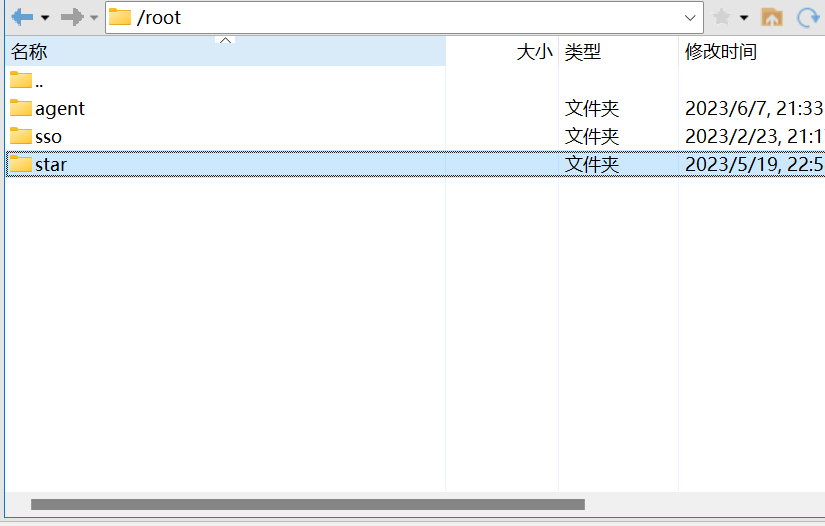Open the back history dropdown arrow
This screenshot has height=526, width=825.
pyautogui.click(x=45, y=18)
